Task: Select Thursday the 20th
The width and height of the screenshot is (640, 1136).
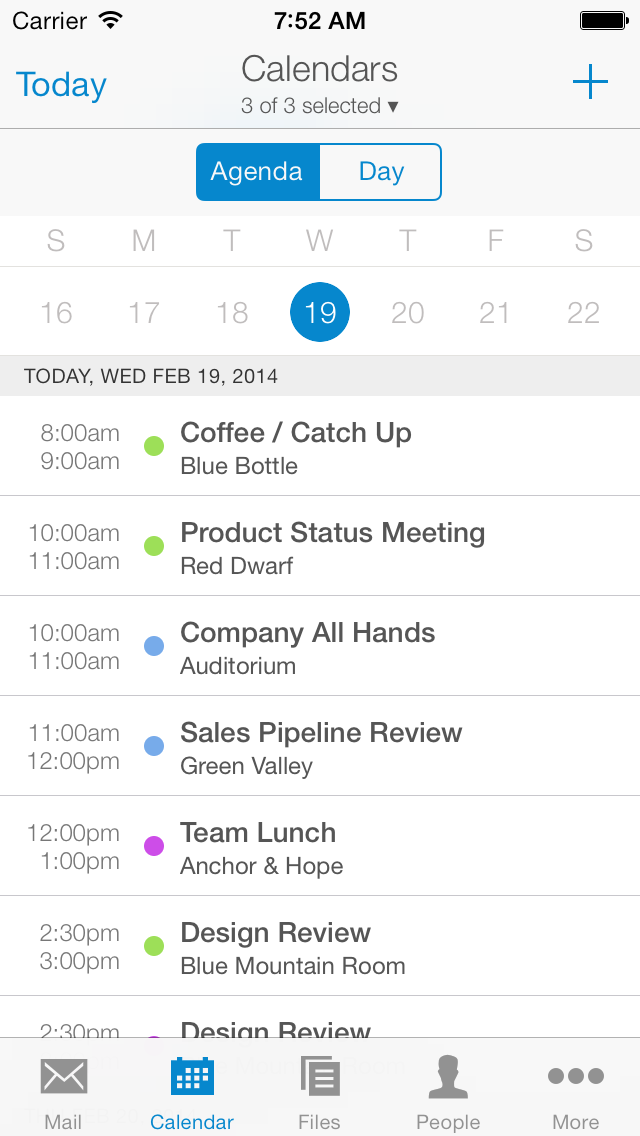Action: pyautogui.click(x=407, y=313)
